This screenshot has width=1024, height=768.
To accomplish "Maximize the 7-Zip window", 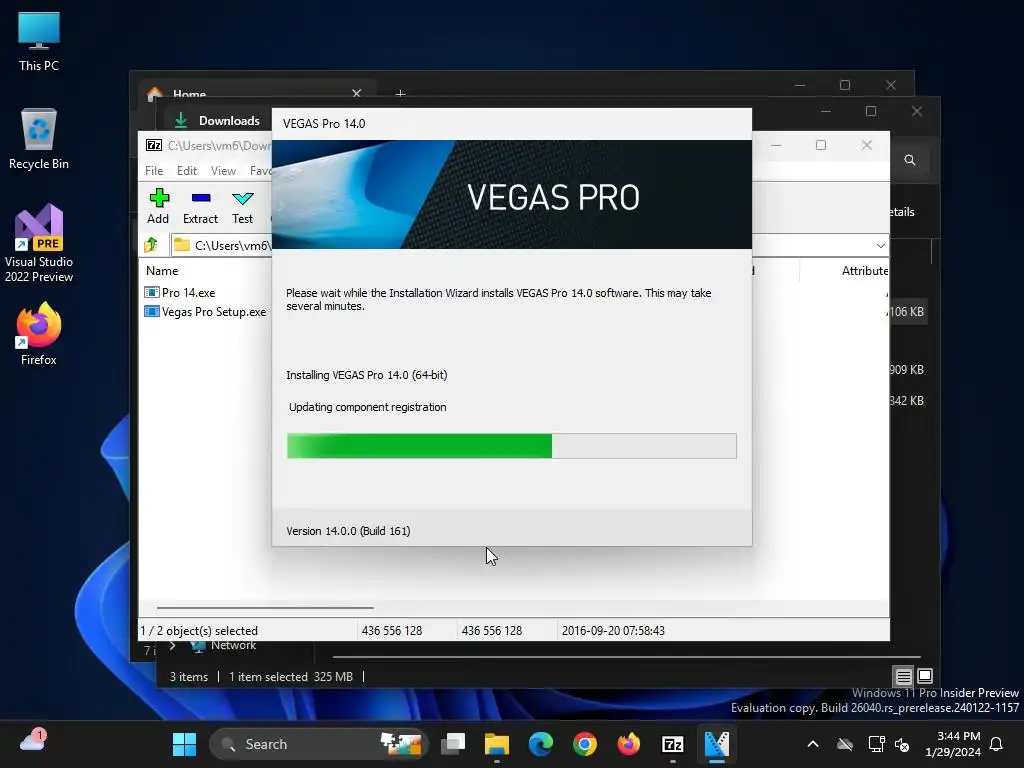I will [821, 145].
